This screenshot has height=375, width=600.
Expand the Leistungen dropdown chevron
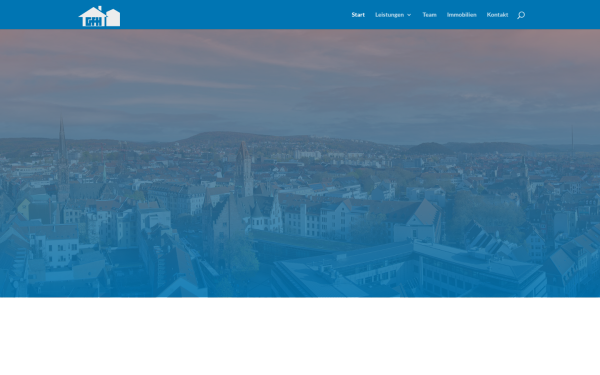[409, 15]
